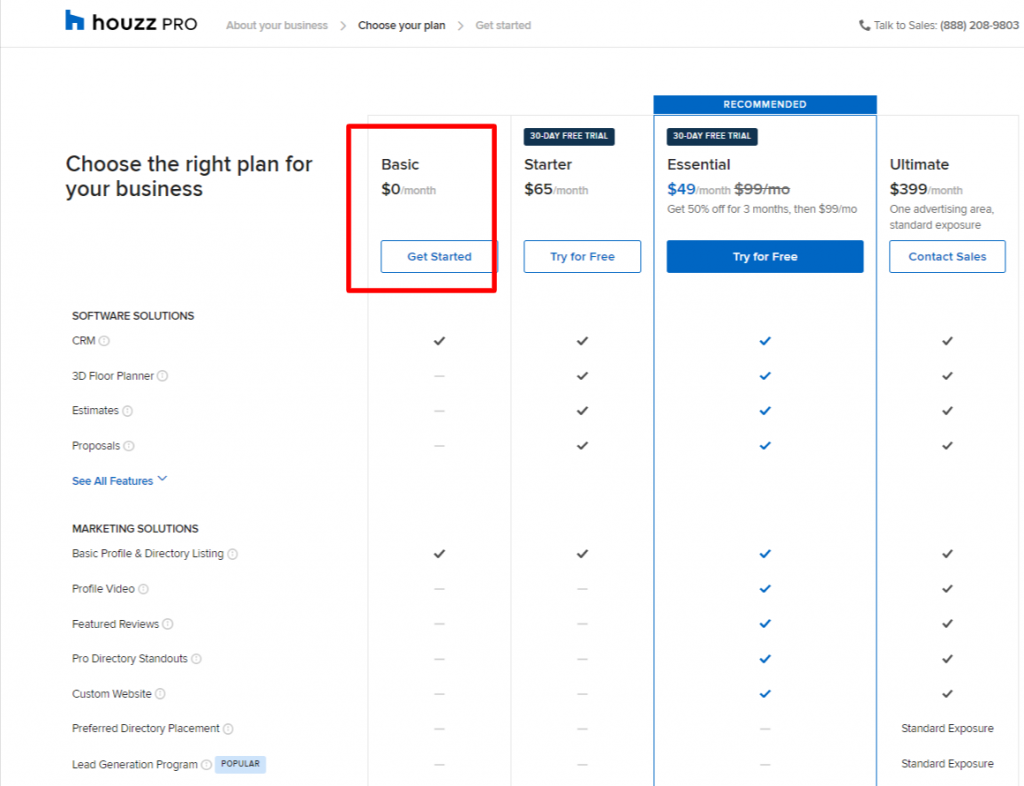This screenshot has width=1024, height=786.
Task: Open the Get started breadcrumb step
Action: pos(503,25)
